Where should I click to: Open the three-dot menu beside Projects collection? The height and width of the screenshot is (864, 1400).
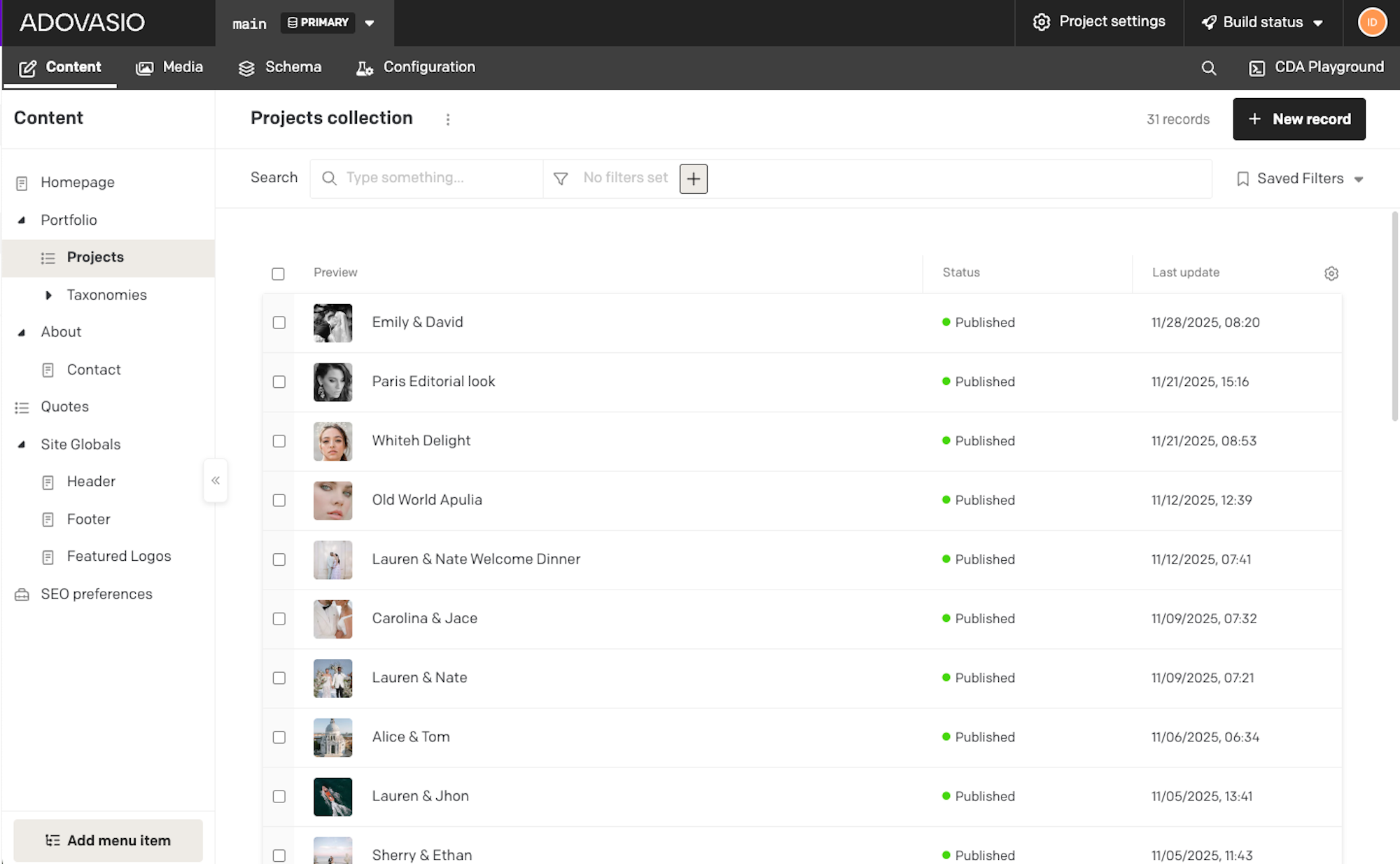pyautogui.click(x=448, y=120)
